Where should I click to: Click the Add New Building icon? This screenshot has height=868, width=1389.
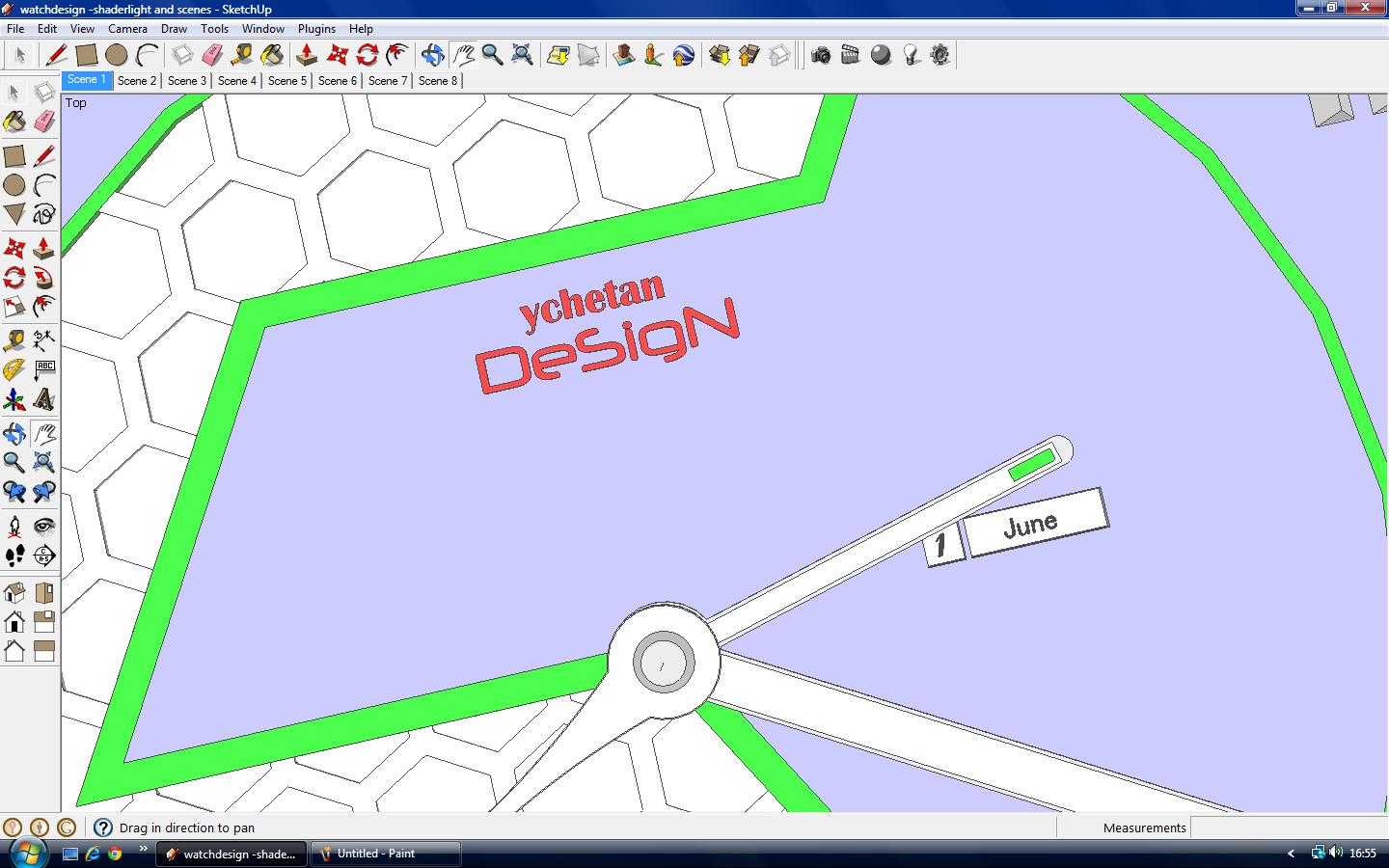tap(624, 55)
